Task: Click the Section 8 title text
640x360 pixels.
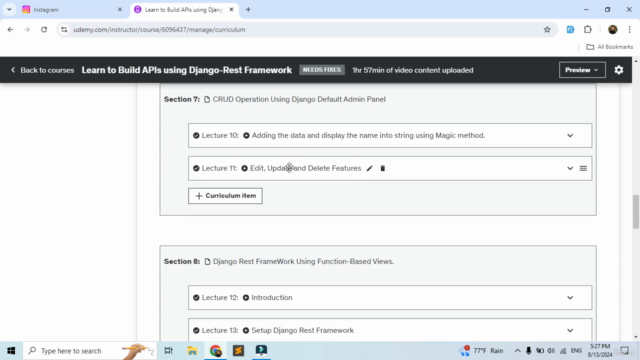Action: [303, 261]
